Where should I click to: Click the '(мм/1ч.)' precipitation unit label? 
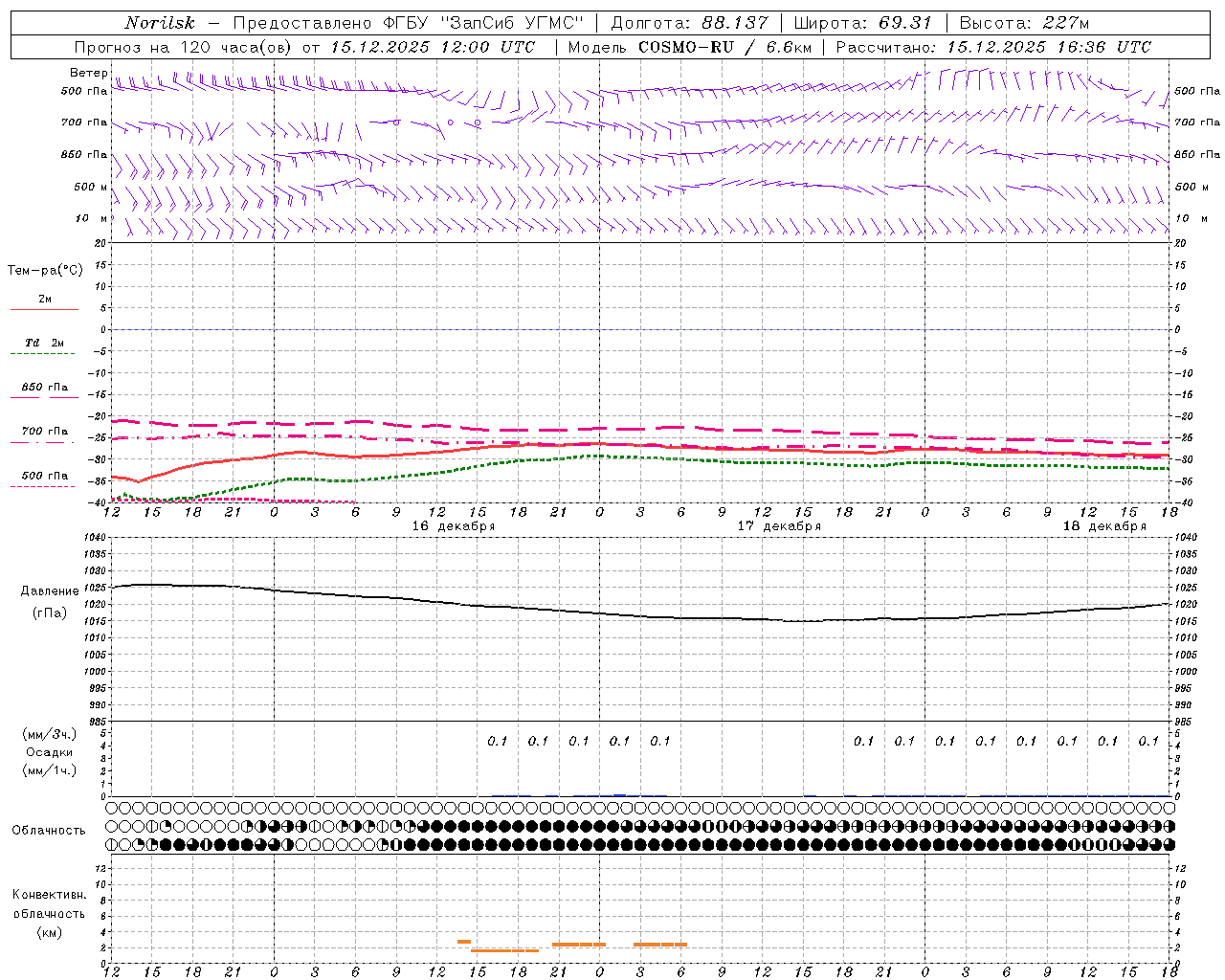50,769
